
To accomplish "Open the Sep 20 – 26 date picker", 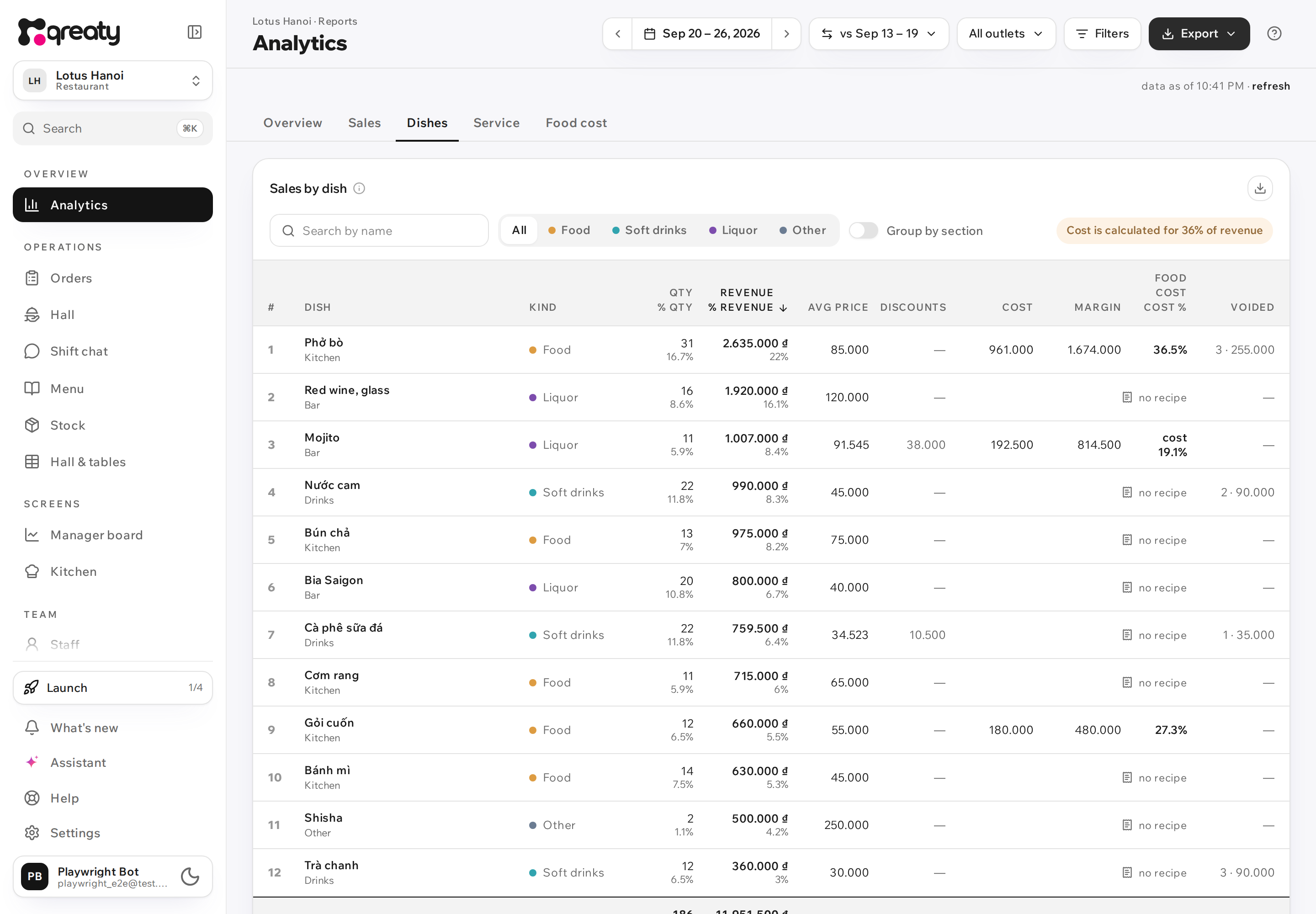I will pos(701,34).
